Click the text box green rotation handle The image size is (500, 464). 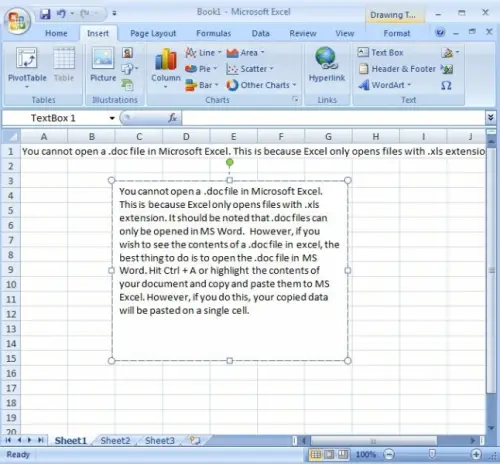229,163
